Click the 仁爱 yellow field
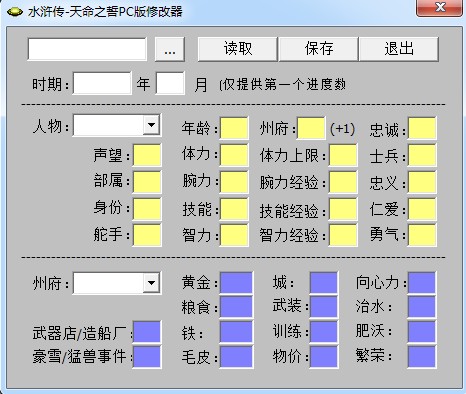The image size is (466, 394). pyautogui.click(x=422, y=209)
